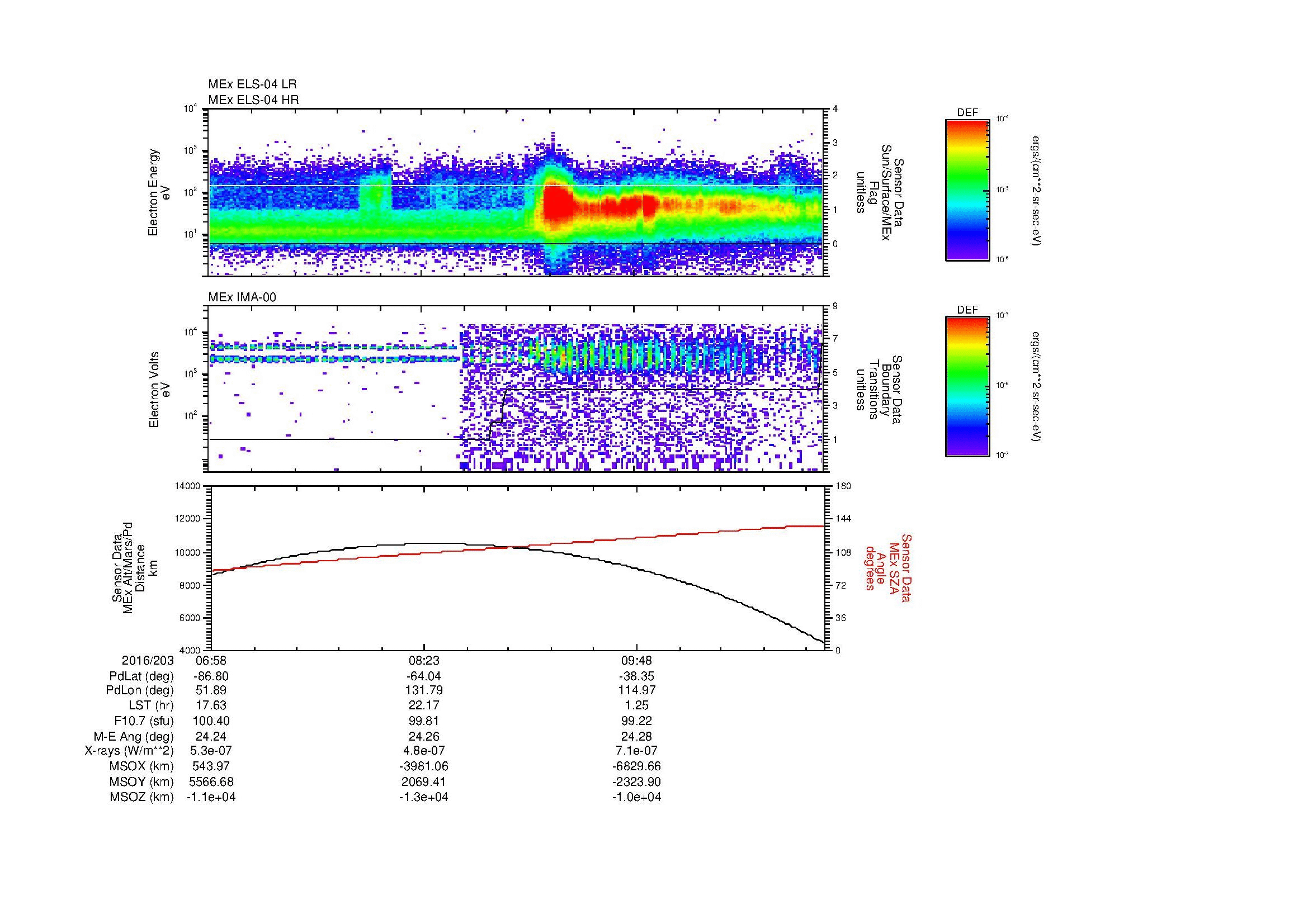Click the 14000 km axis tick label
This screenshot has height=924, width=1308.
[x=188, y=486]
